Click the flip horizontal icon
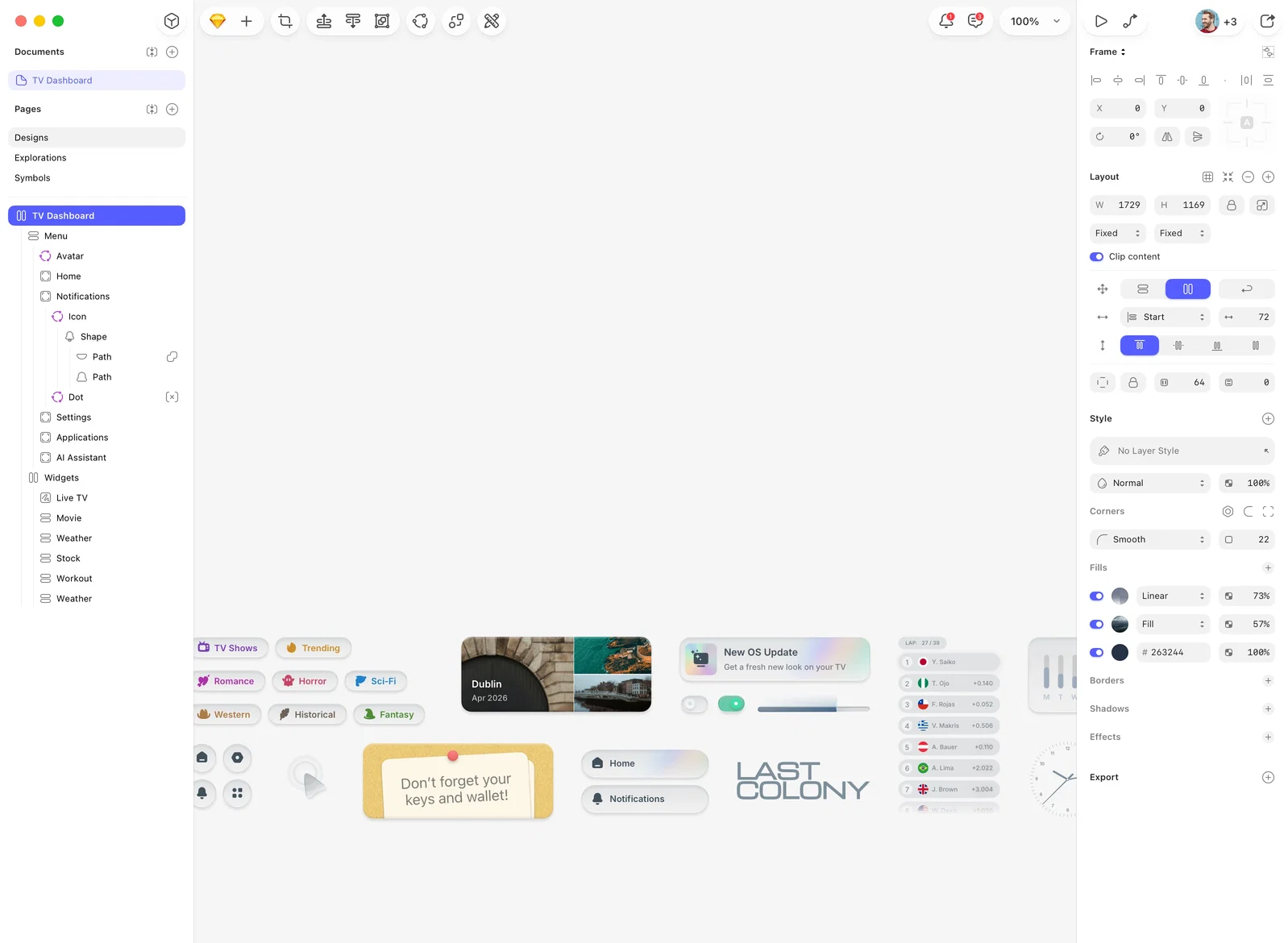This screenshot has width=1288, height=943. (1167, 136)
